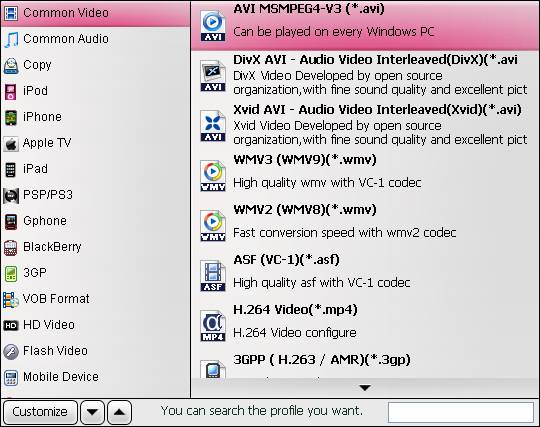Click the WMV2 (WMV8) file icon
The width and height of the screenshot is (540, 427).
tap(213, 226)
